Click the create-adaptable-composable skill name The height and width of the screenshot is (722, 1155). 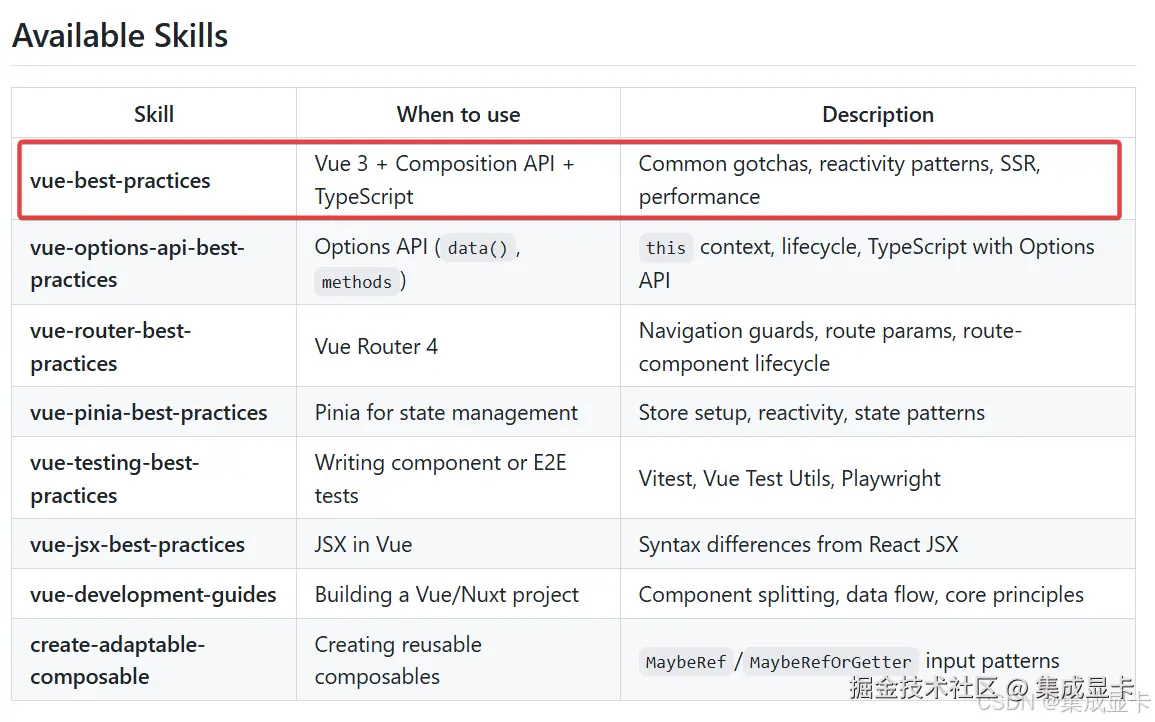tap(117, 661)
